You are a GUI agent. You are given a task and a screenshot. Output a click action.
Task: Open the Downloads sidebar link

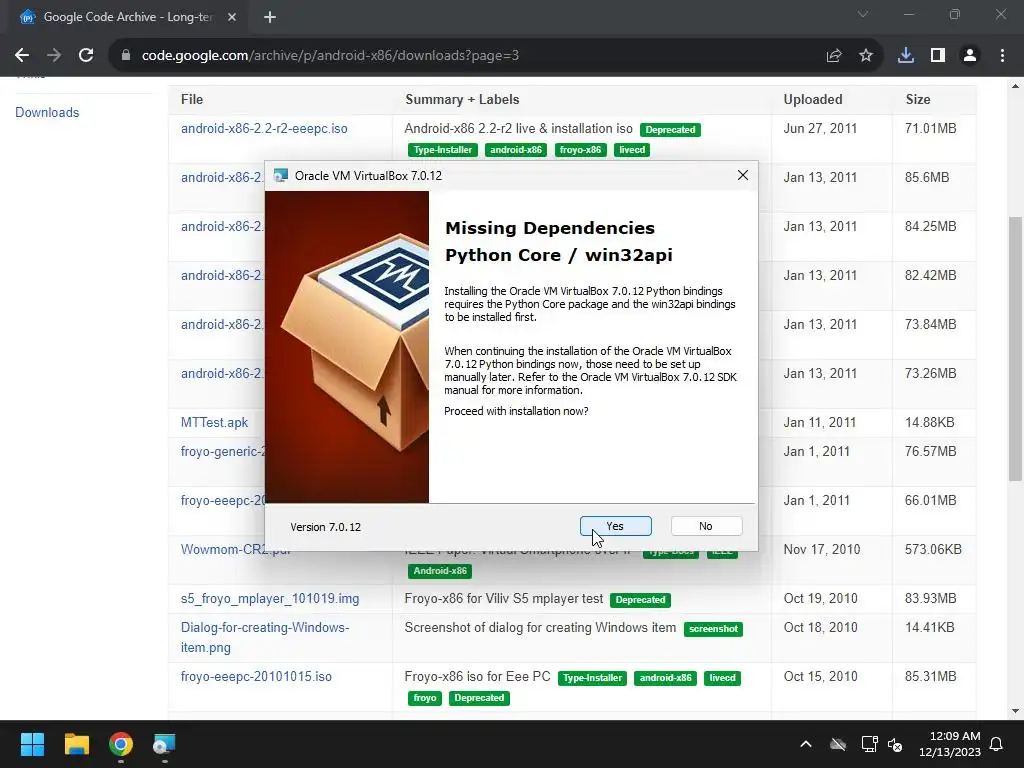click(47, 112)
